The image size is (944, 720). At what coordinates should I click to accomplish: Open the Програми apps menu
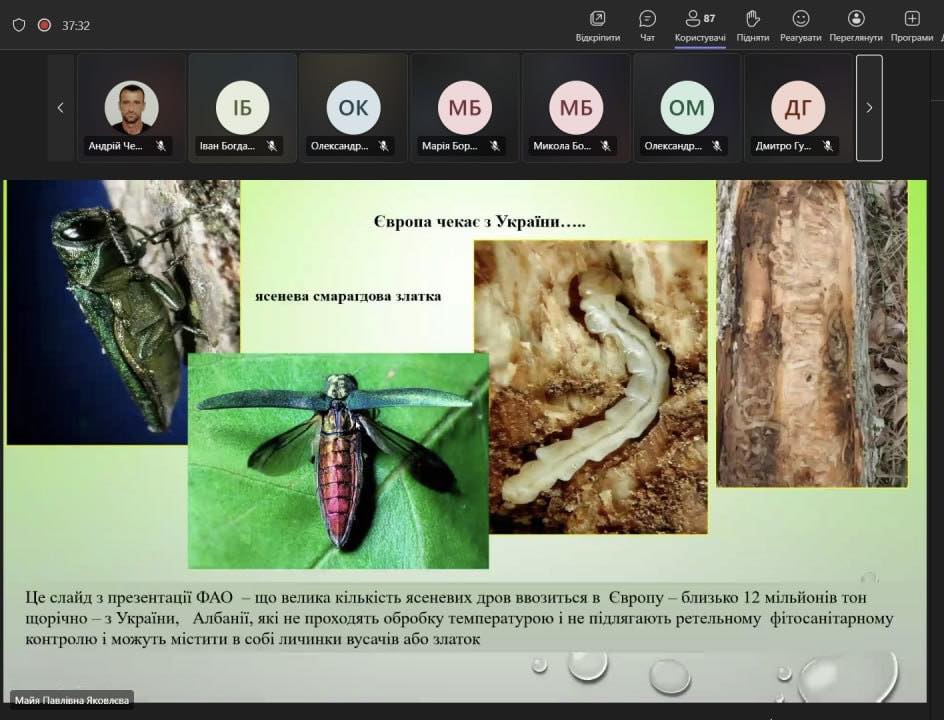click(x=911, y=25)
